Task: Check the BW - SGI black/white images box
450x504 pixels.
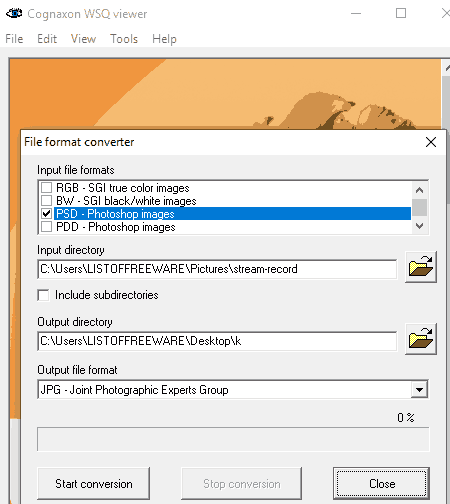Action: pyautogui.click(x=46, y=201)
